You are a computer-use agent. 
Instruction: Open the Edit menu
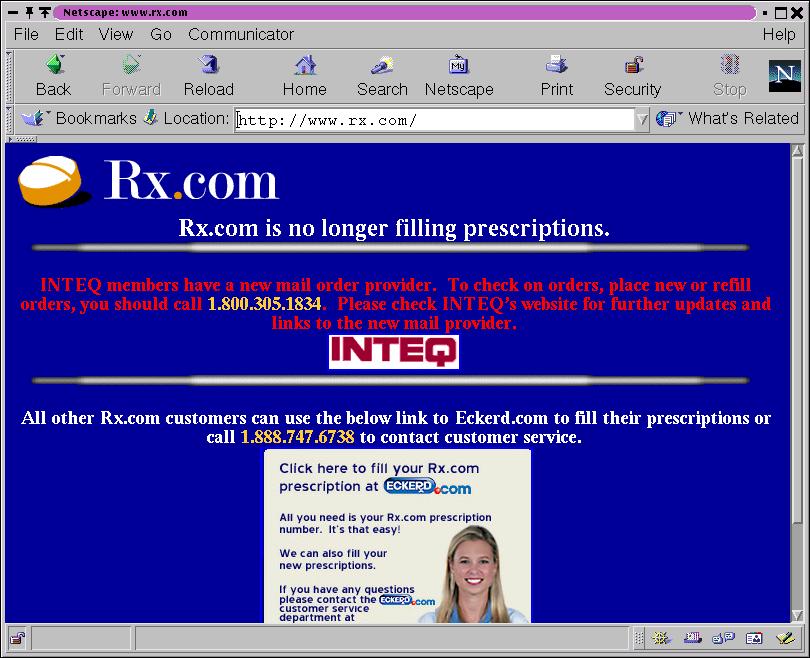pos(69,35)
